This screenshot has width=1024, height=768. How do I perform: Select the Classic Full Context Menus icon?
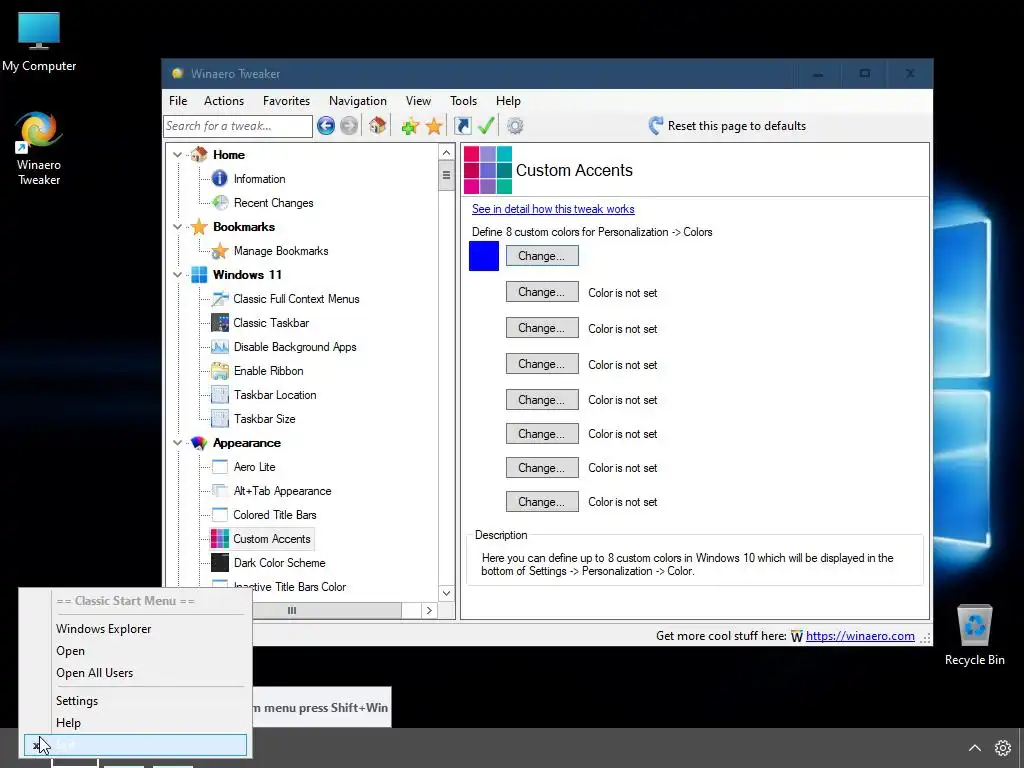point(220,298)
